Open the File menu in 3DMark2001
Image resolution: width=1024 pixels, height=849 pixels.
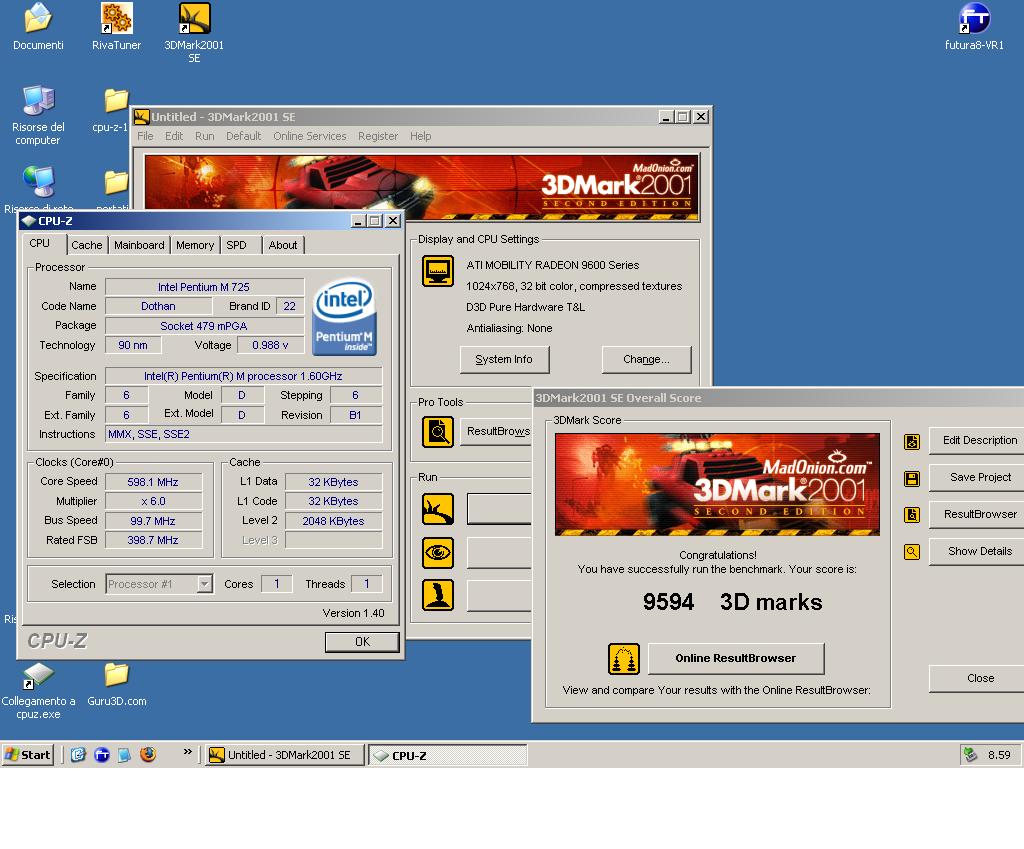(145, 136)
